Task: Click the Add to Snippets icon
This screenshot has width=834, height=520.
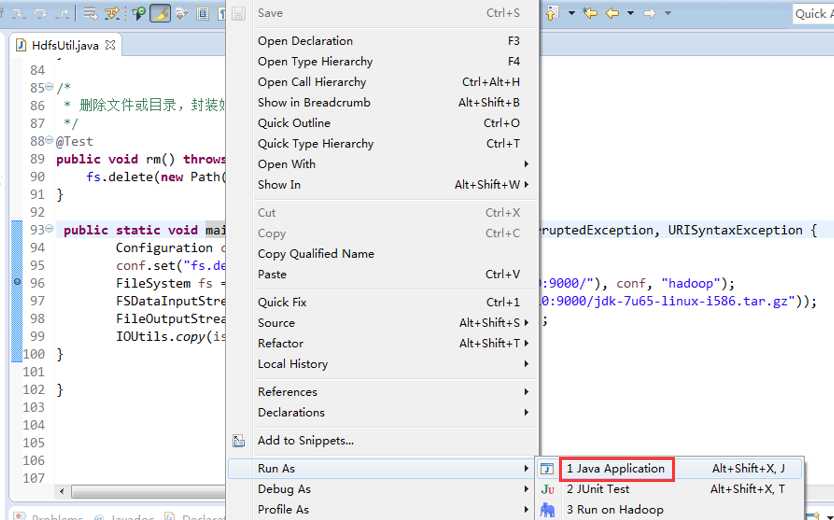Action: pos(239,441)
